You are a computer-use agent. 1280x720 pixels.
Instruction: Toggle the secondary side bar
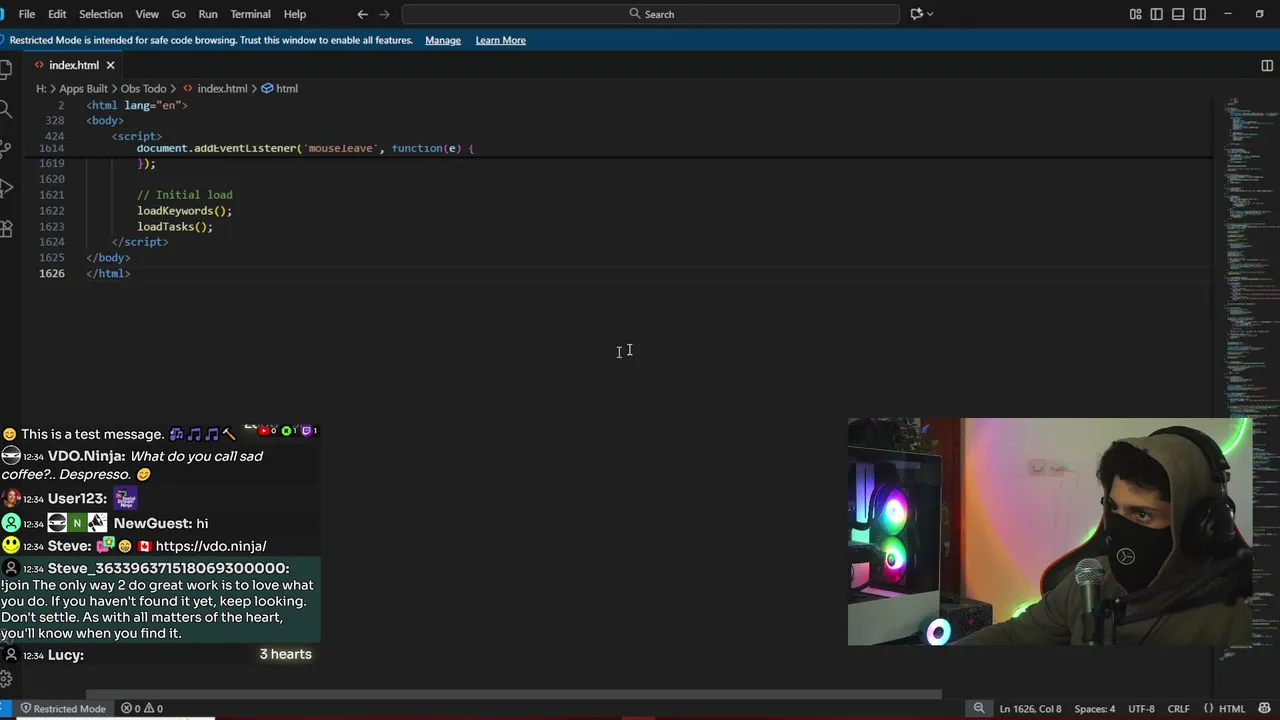coord(1199,14)
